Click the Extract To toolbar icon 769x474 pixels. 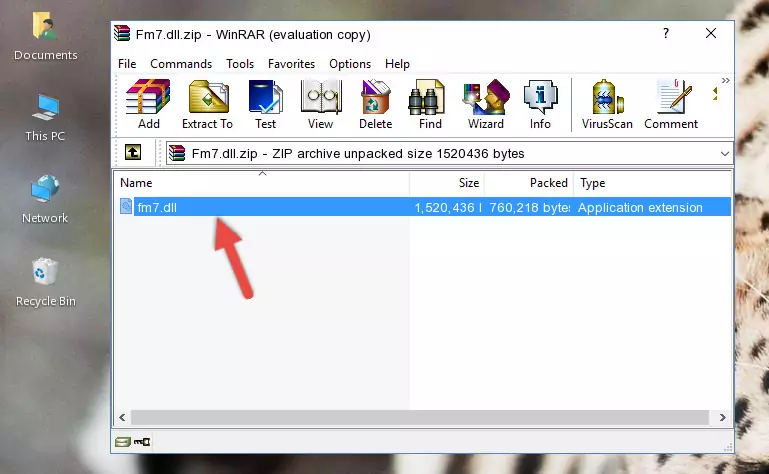[x=207, y=104]
